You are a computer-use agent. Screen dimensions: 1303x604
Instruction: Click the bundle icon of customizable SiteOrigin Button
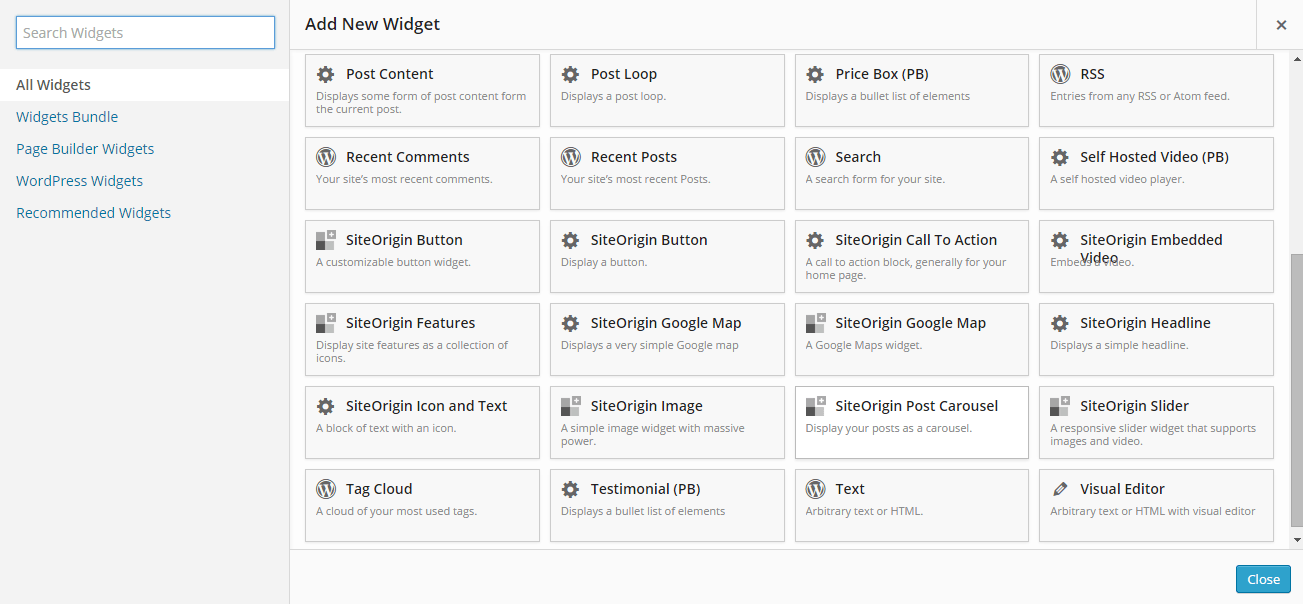[326, 239]
